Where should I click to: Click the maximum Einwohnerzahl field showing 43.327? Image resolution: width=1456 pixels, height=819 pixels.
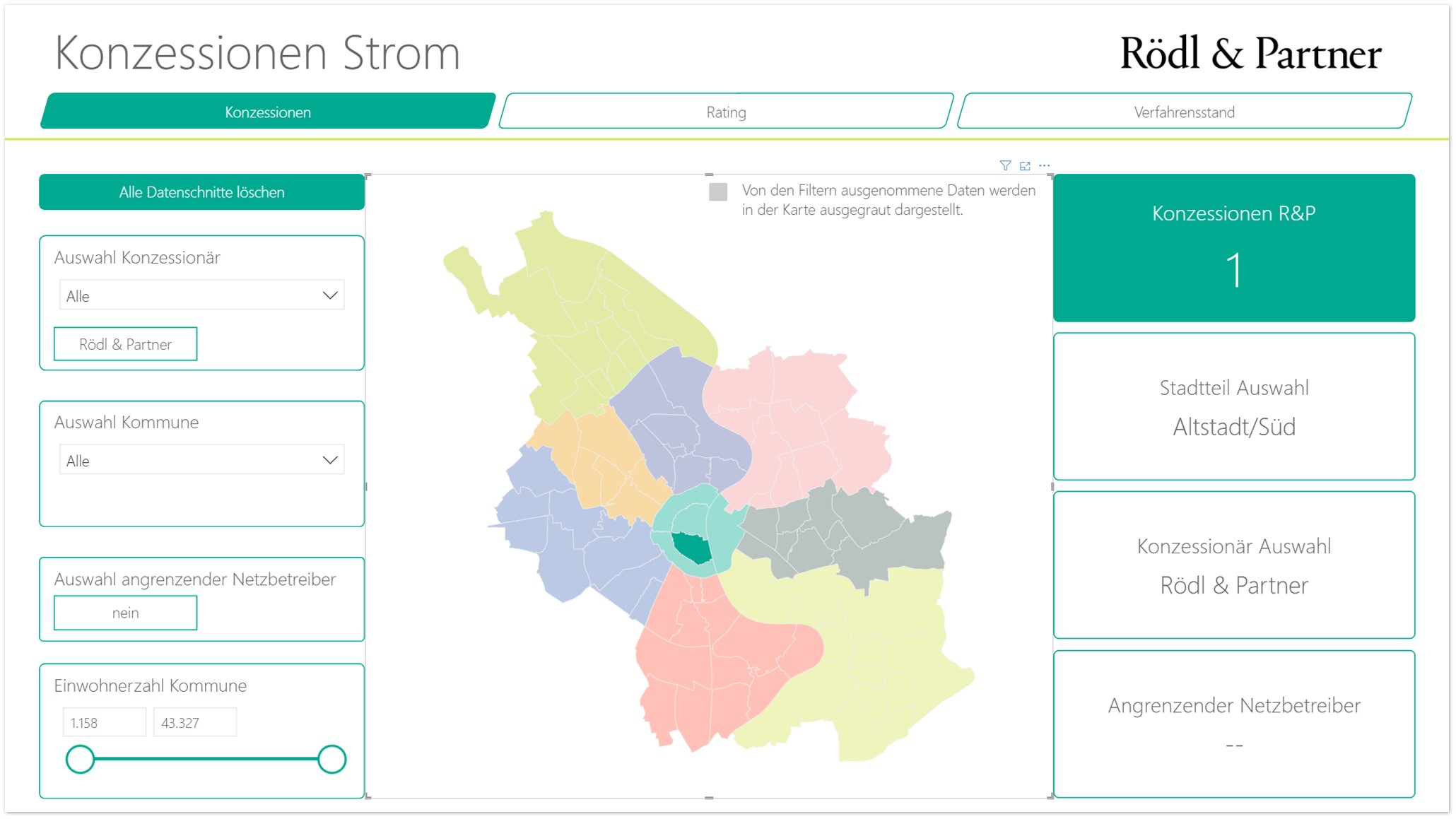(194, 722)
